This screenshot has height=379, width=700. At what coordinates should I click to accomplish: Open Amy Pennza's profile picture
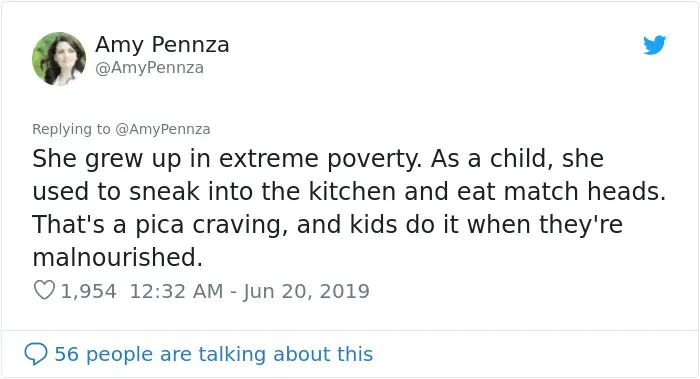pyautogui.click(x=59, y=58)
